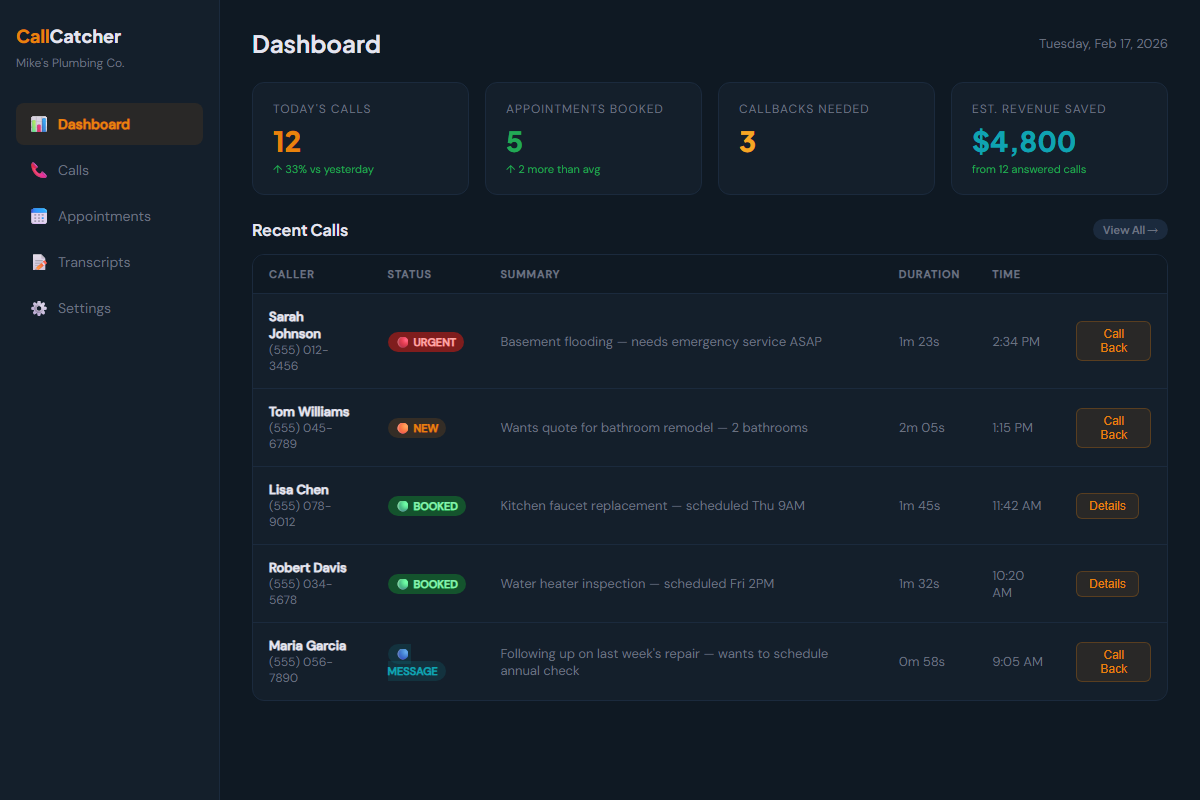Viewport: 1200px width, 800px height.
Task: Click the BOOKED badge on Lisa Chen's row
Action: click(427, 506)
